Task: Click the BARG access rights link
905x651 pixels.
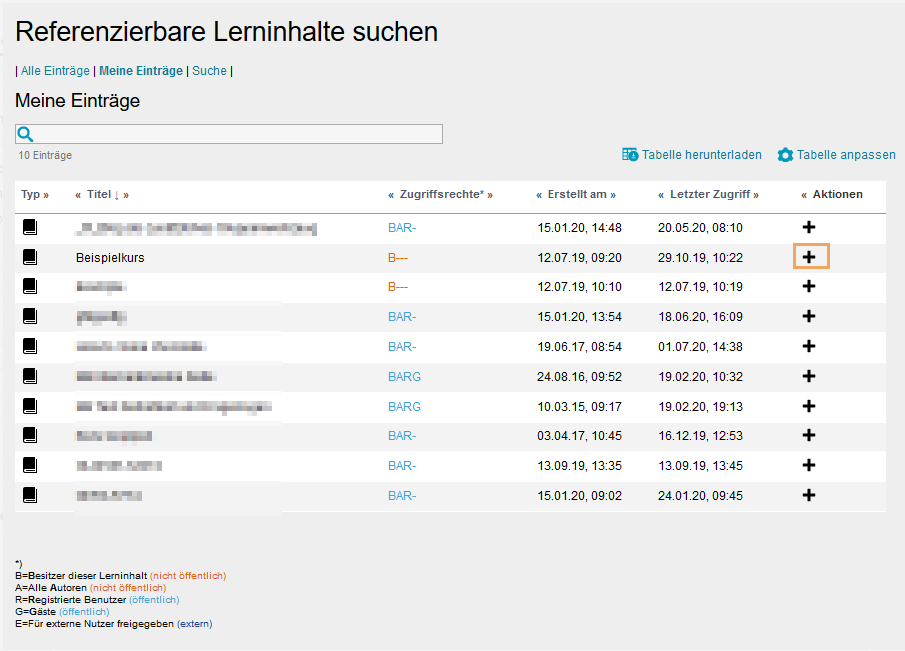Action: [x=403, y=376]
